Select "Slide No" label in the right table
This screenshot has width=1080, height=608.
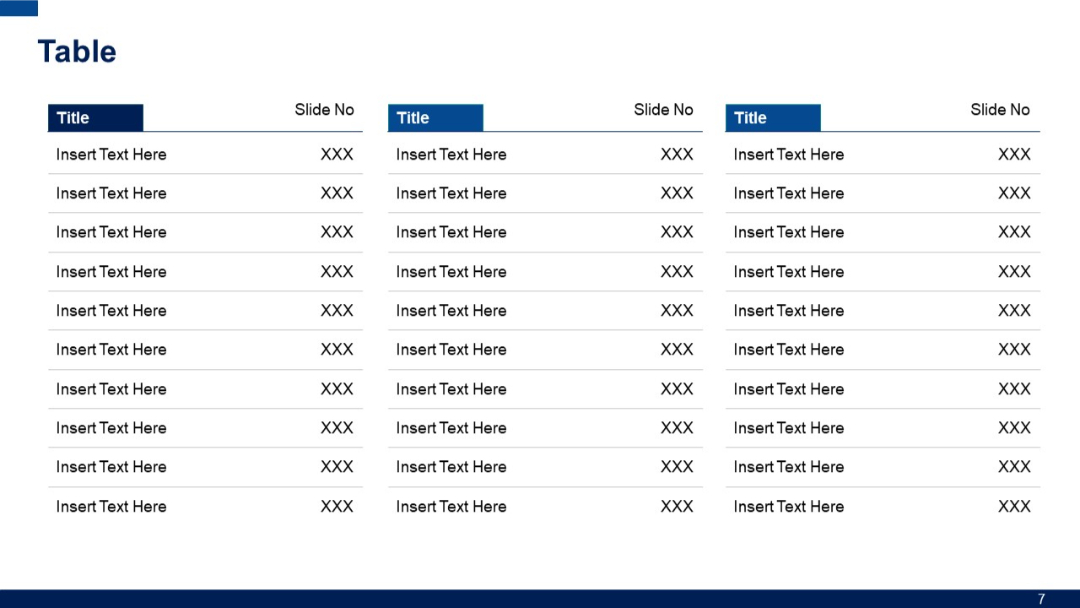click(x=1000, y=109)
